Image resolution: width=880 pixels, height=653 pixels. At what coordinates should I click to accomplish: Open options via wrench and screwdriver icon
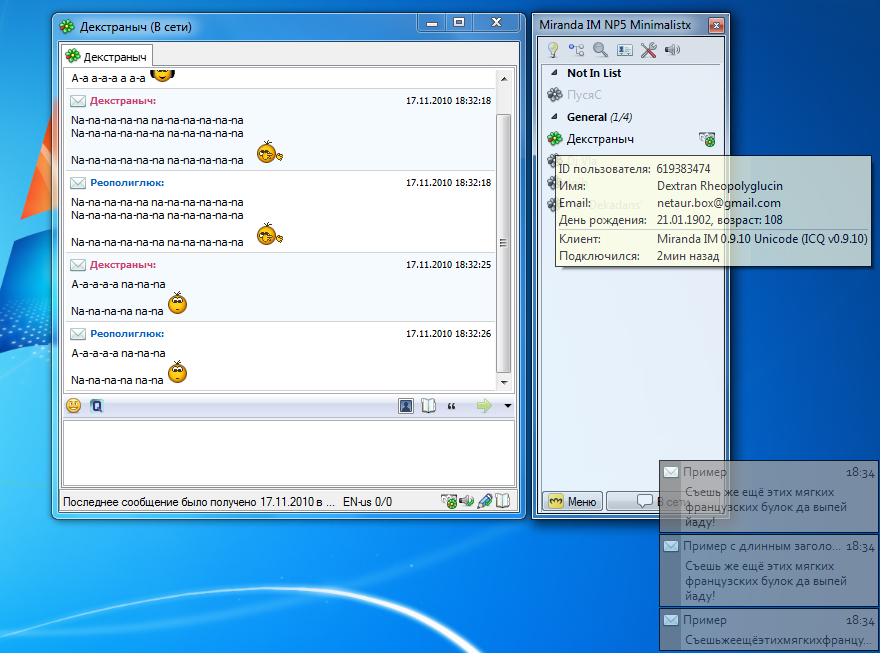point(648,50)
